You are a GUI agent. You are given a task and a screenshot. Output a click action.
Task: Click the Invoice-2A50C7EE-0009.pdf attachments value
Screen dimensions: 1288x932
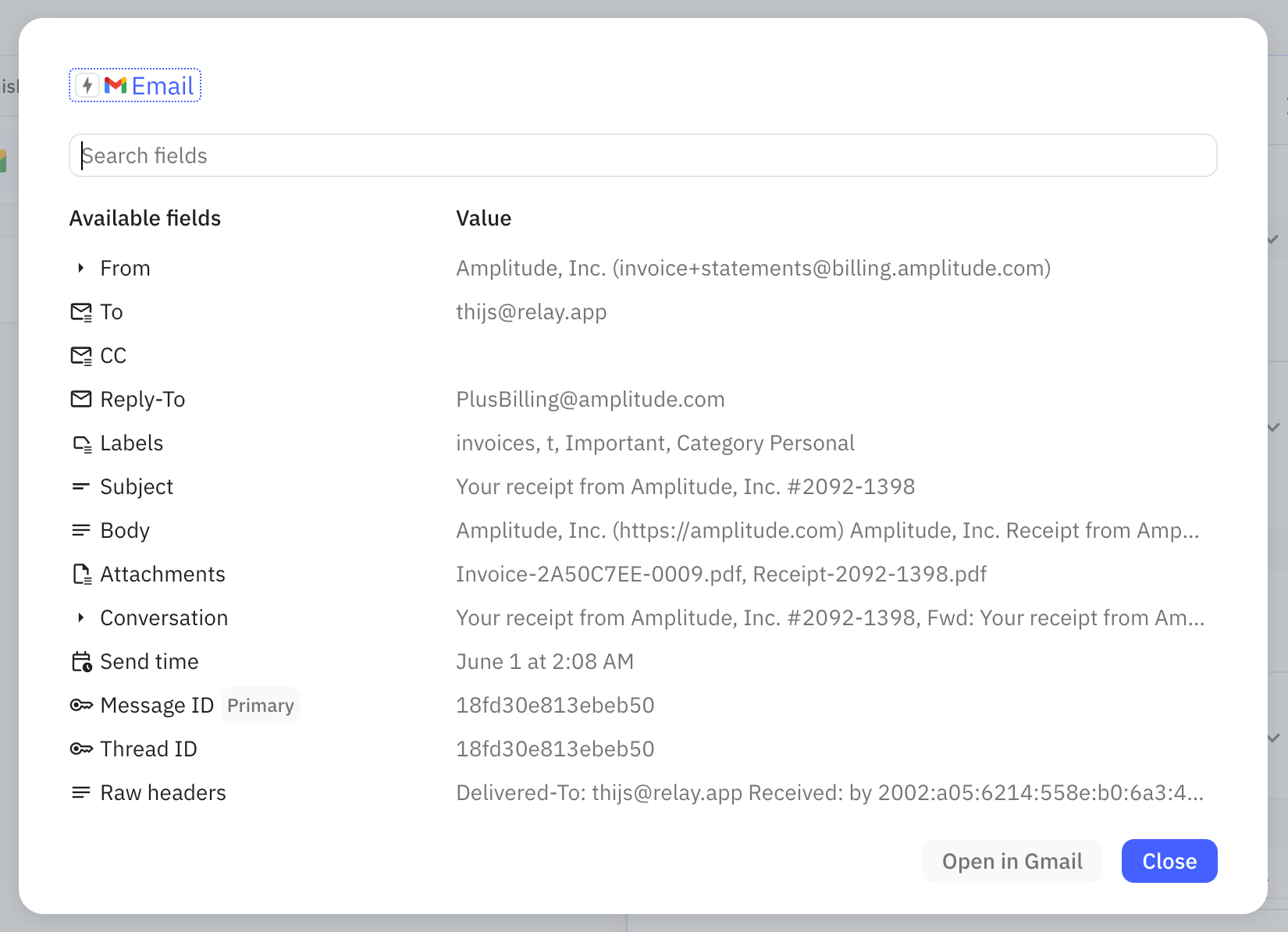coord(721,574)
